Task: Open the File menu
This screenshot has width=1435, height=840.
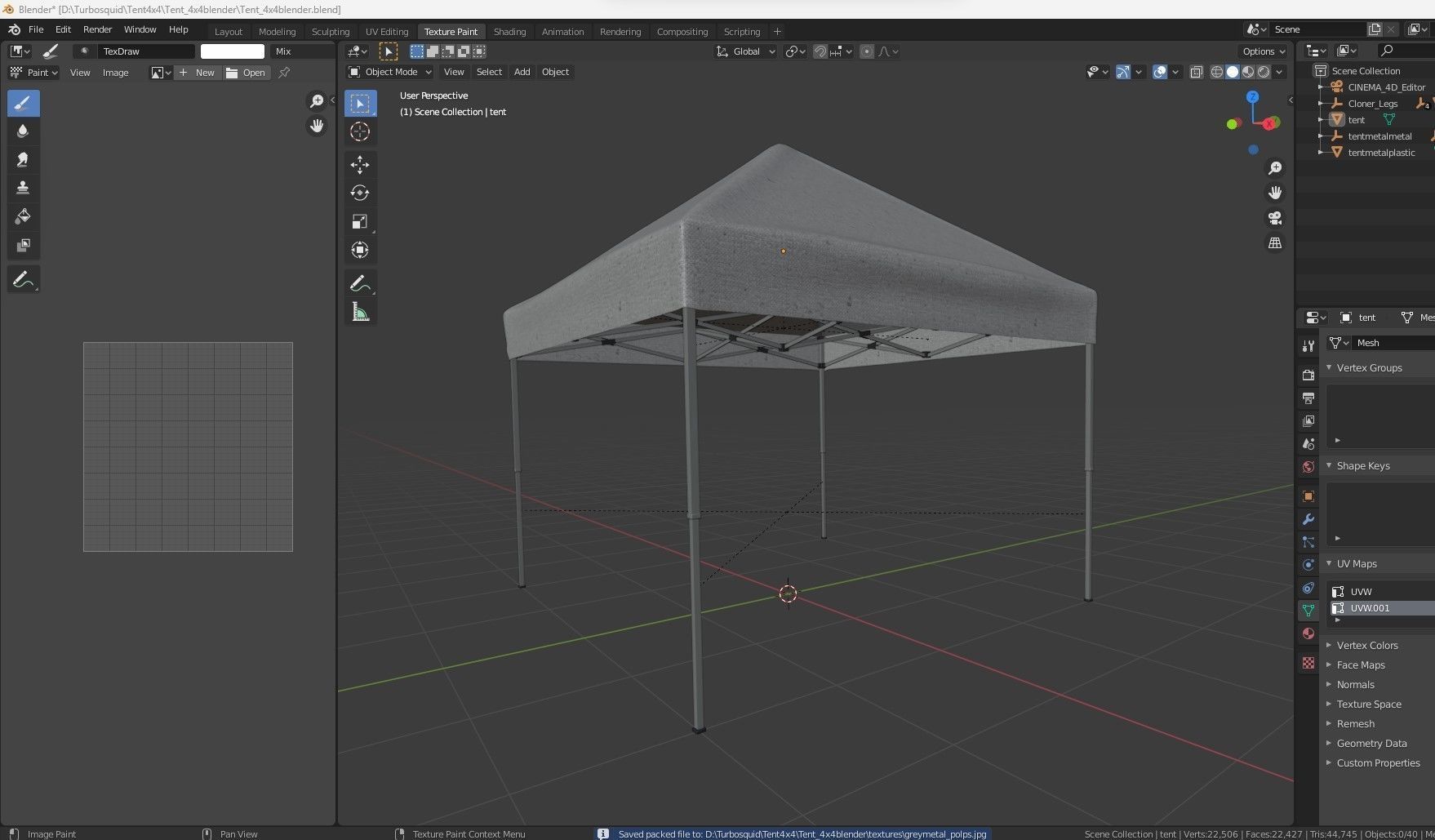Action: tap(36, 29)
